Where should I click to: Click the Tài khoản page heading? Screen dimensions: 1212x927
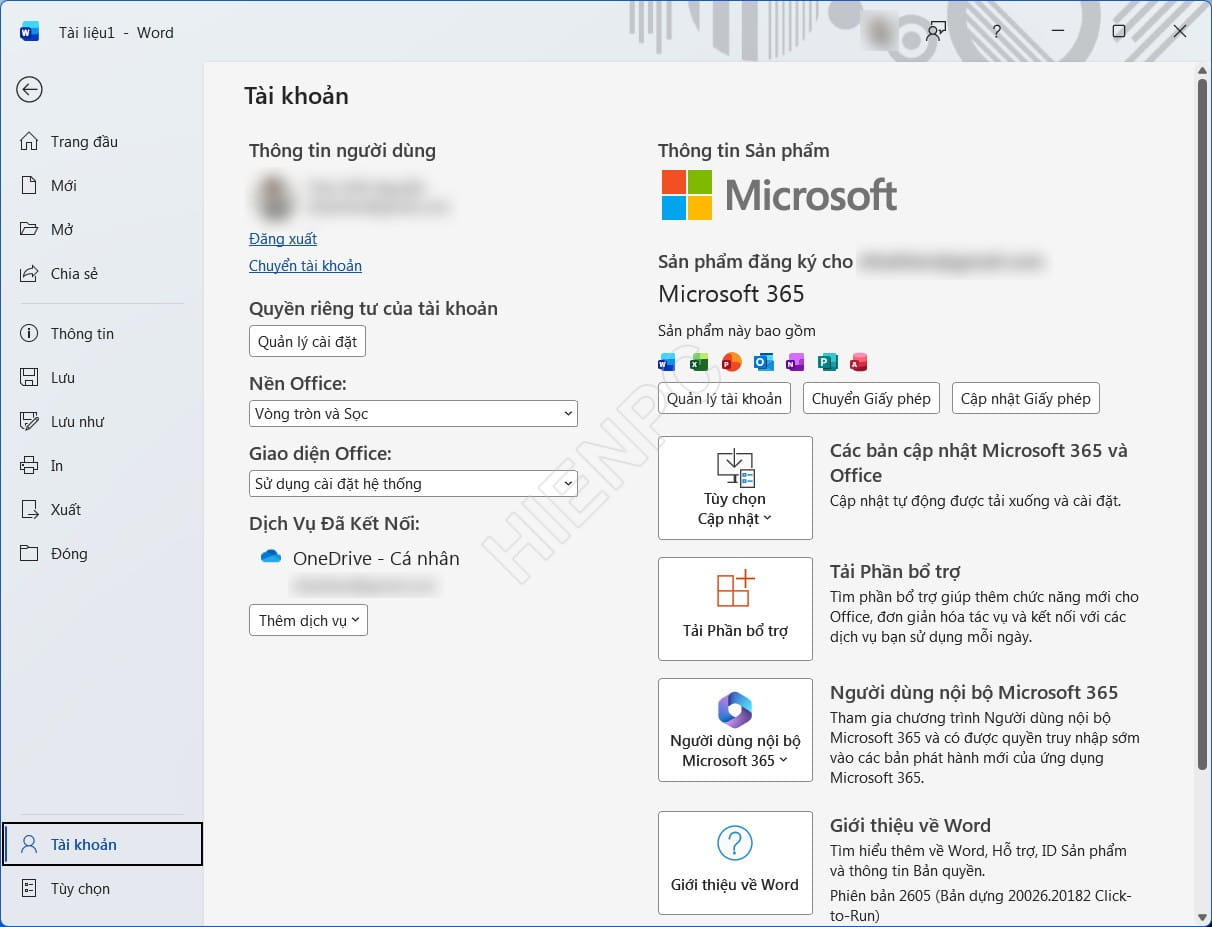pyautogui.click(x=296, y=96)
